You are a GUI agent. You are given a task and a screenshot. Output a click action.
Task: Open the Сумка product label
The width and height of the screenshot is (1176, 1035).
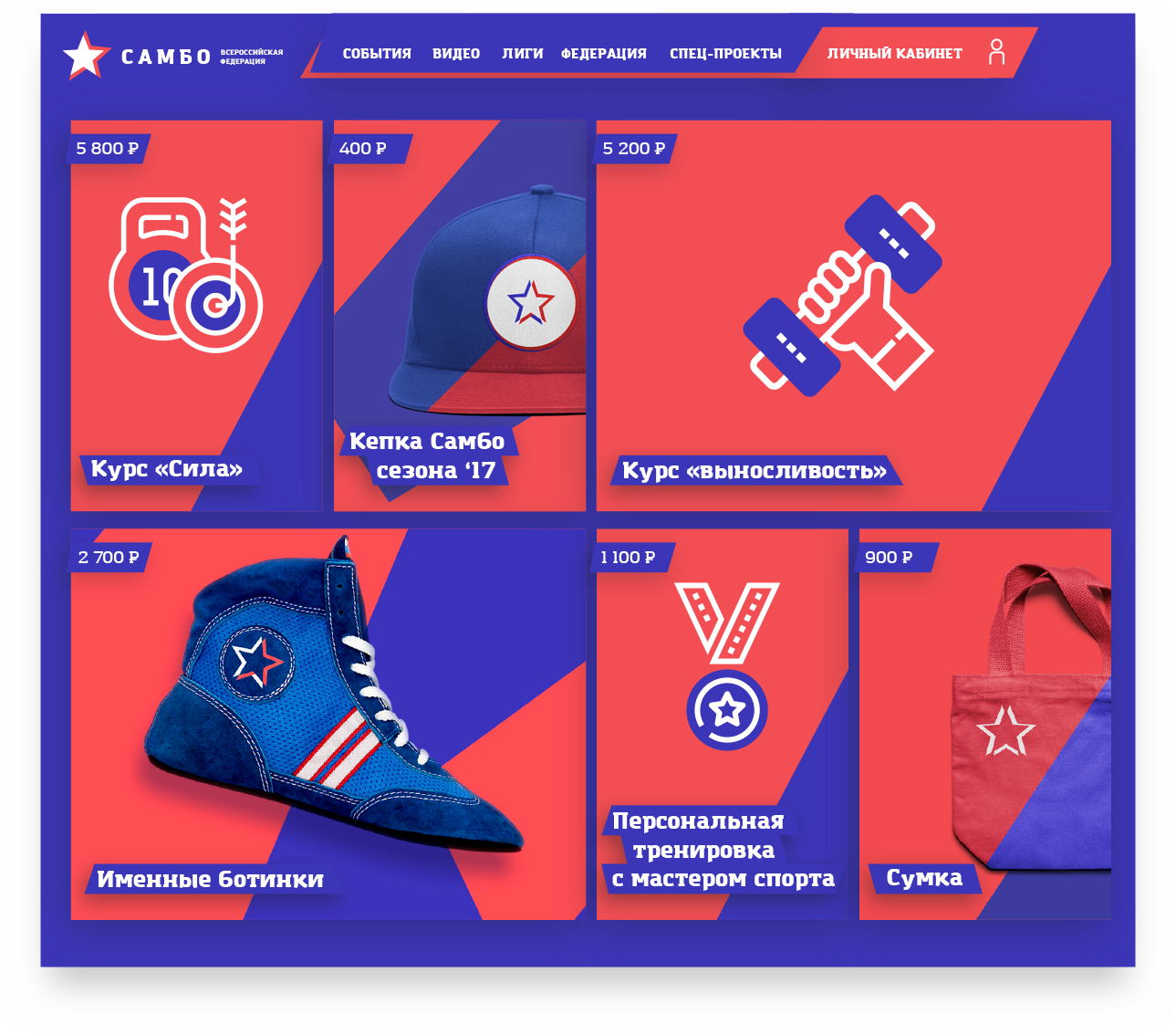(x=924, y=878)
